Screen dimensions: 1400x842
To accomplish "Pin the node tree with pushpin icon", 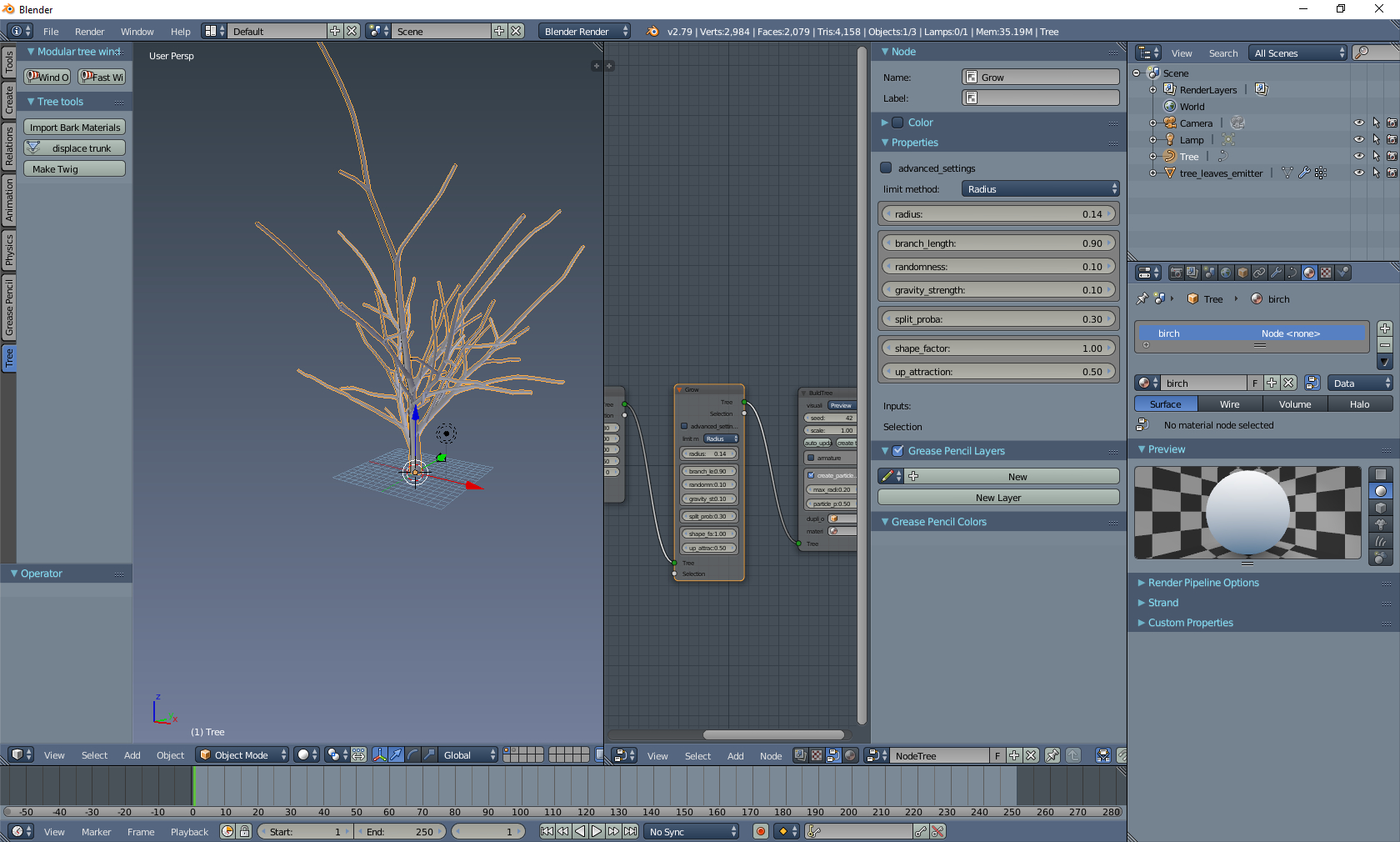I will click(1052, 755).
